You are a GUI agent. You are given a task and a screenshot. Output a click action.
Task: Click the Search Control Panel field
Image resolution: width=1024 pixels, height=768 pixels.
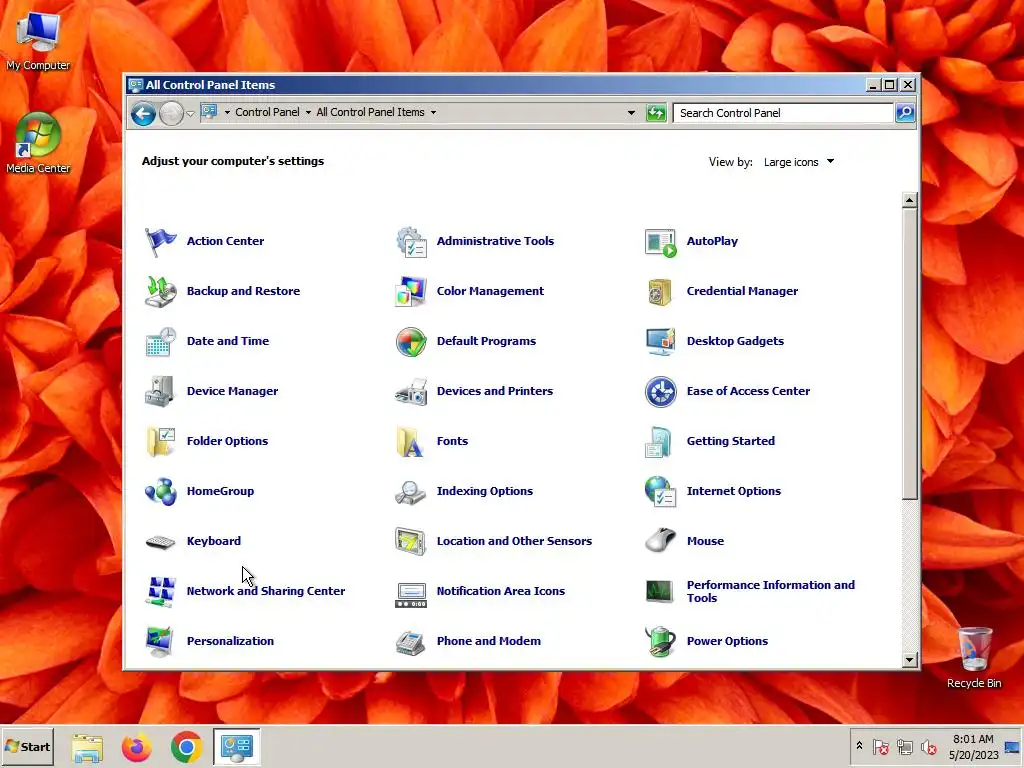tap(783, 113)
